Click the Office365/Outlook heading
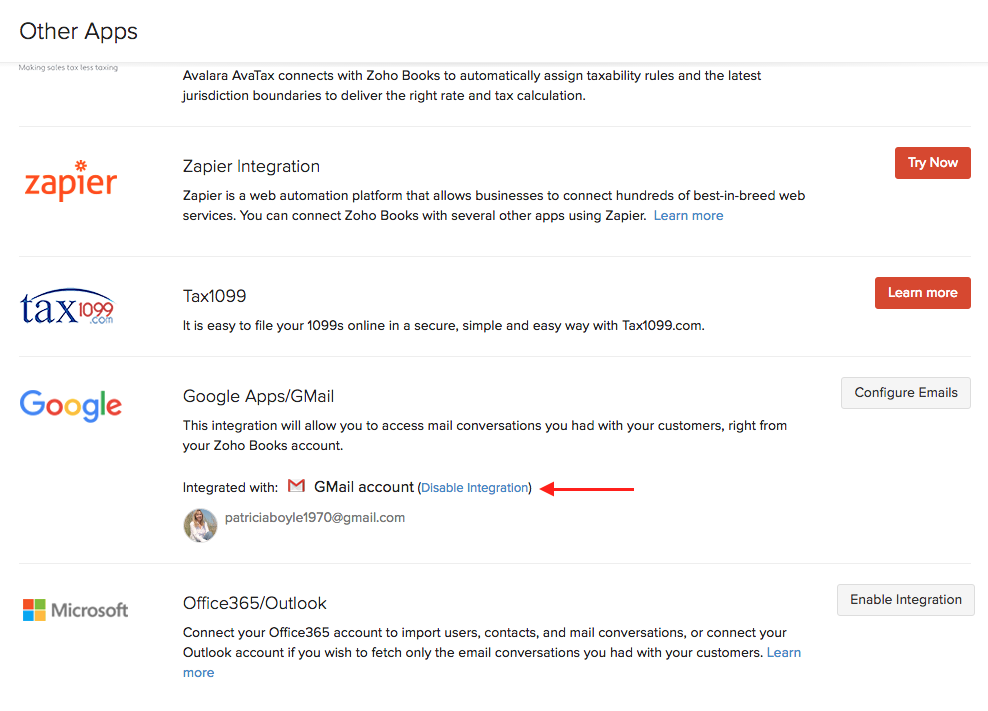988x711 pixels. coord(254,603)
